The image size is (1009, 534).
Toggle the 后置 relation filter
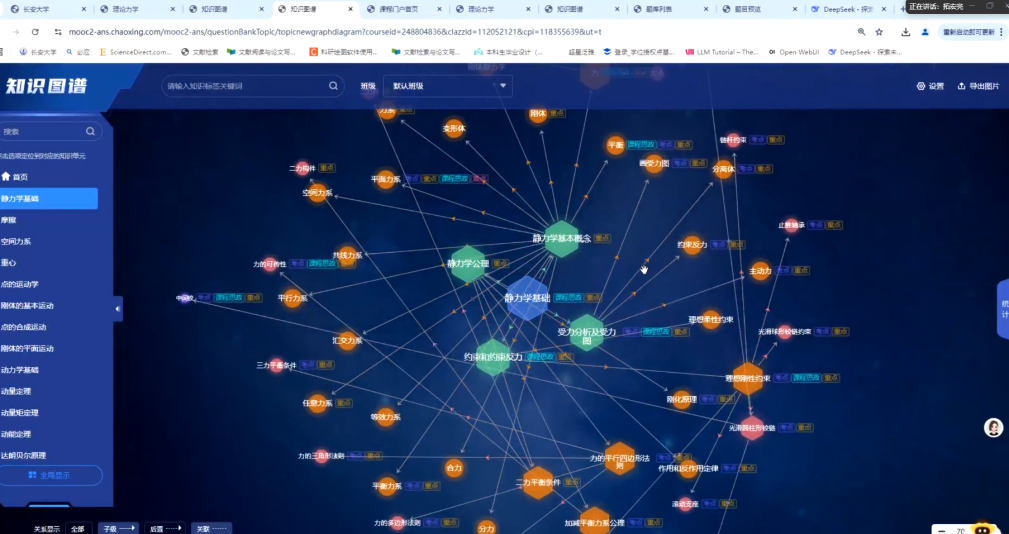[165, 528]
